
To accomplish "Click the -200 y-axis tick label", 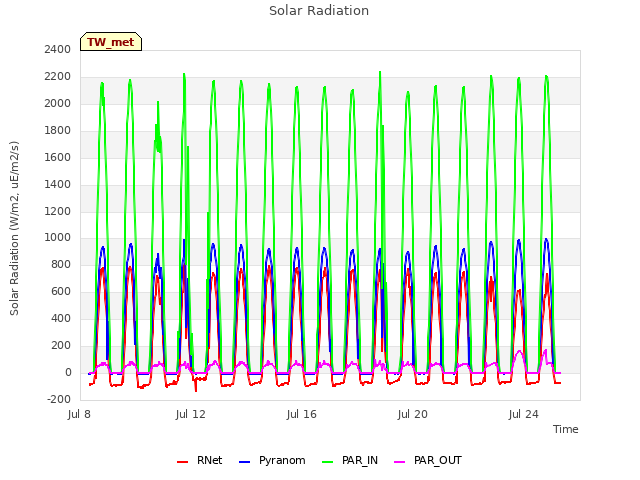I will (x=59, y=399).
